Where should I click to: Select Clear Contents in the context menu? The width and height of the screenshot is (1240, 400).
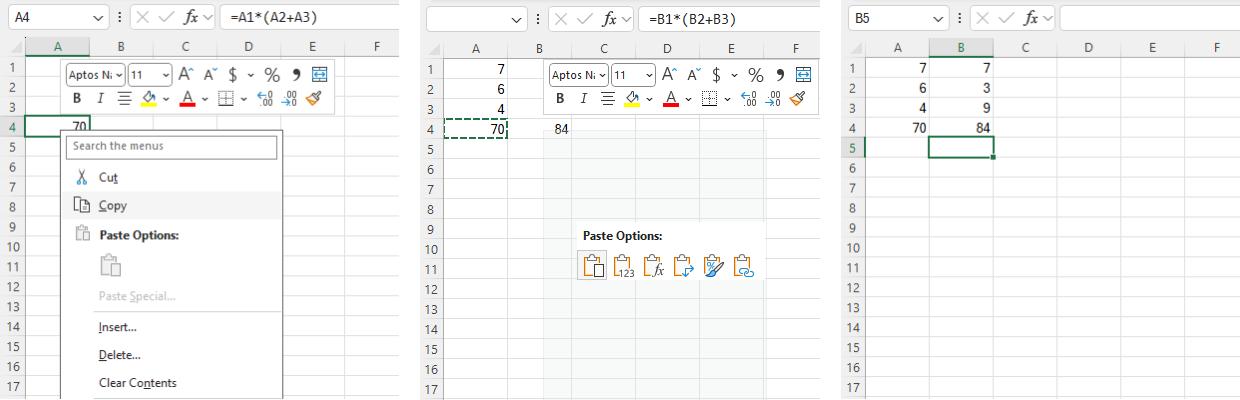tap(137, 382)
